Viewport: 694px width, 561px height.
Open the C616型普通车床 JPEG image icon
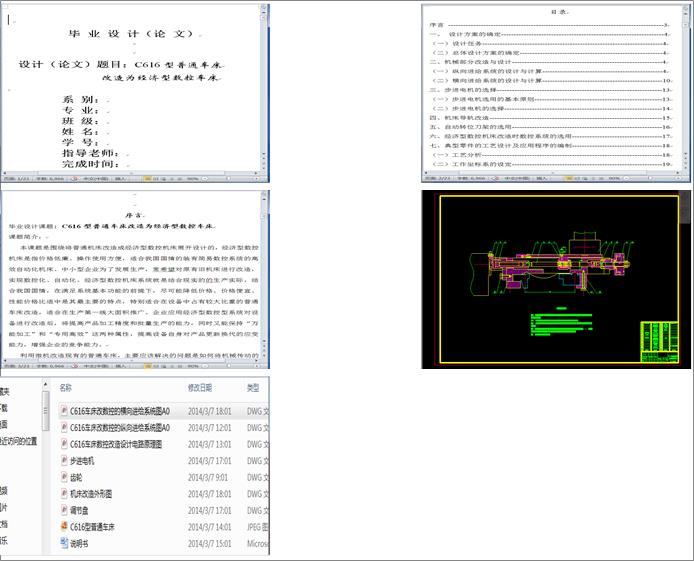(64, 526)
